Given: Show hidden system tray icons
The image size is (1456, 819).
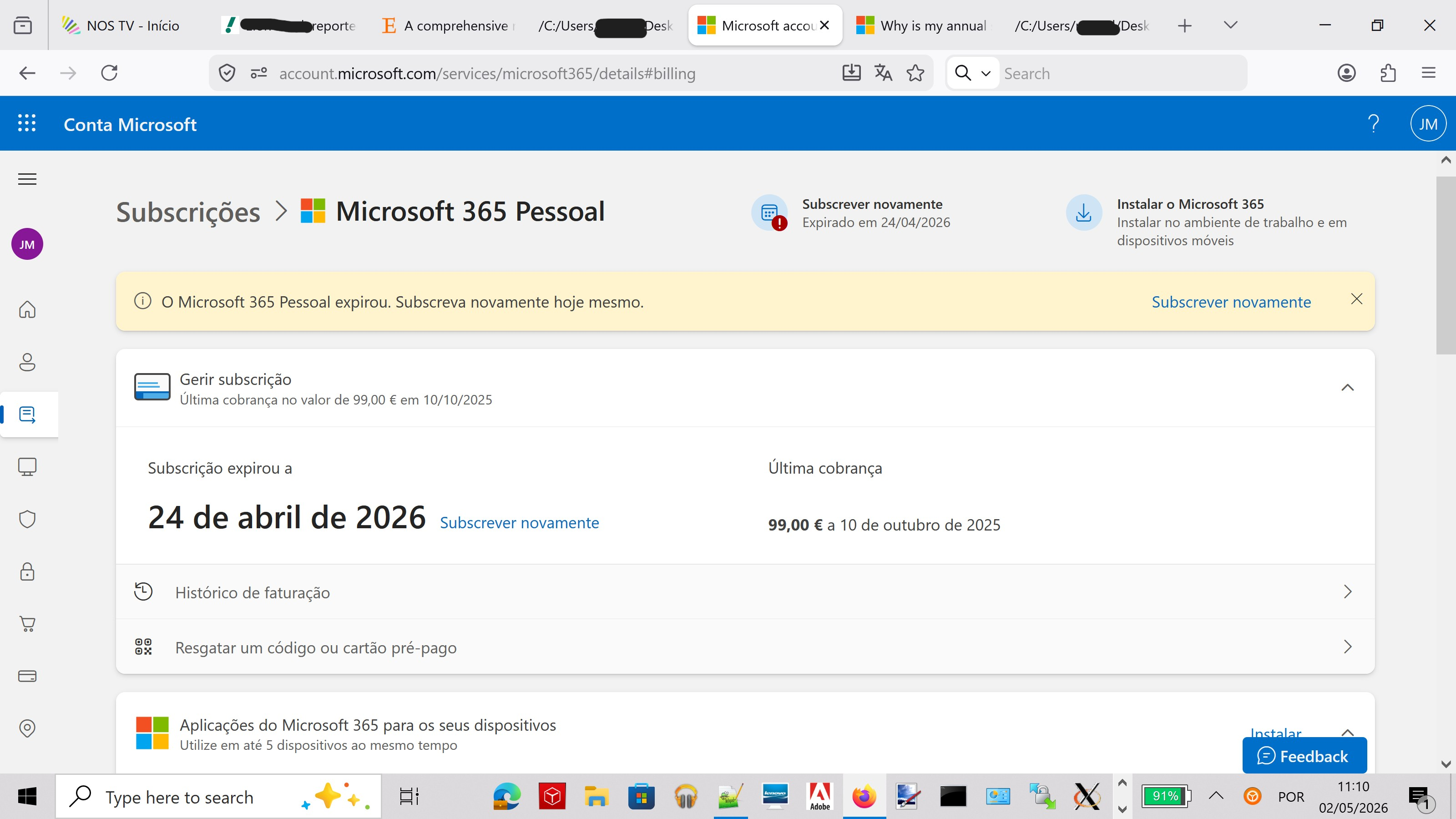Looking at the screenshot, I should point(1216,796).
